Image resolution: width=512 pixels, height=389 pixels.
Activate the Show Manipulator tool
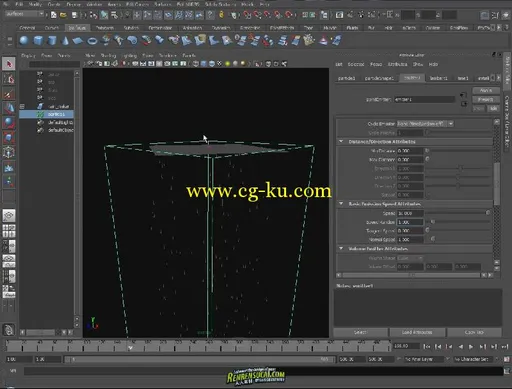coord(9,182)
